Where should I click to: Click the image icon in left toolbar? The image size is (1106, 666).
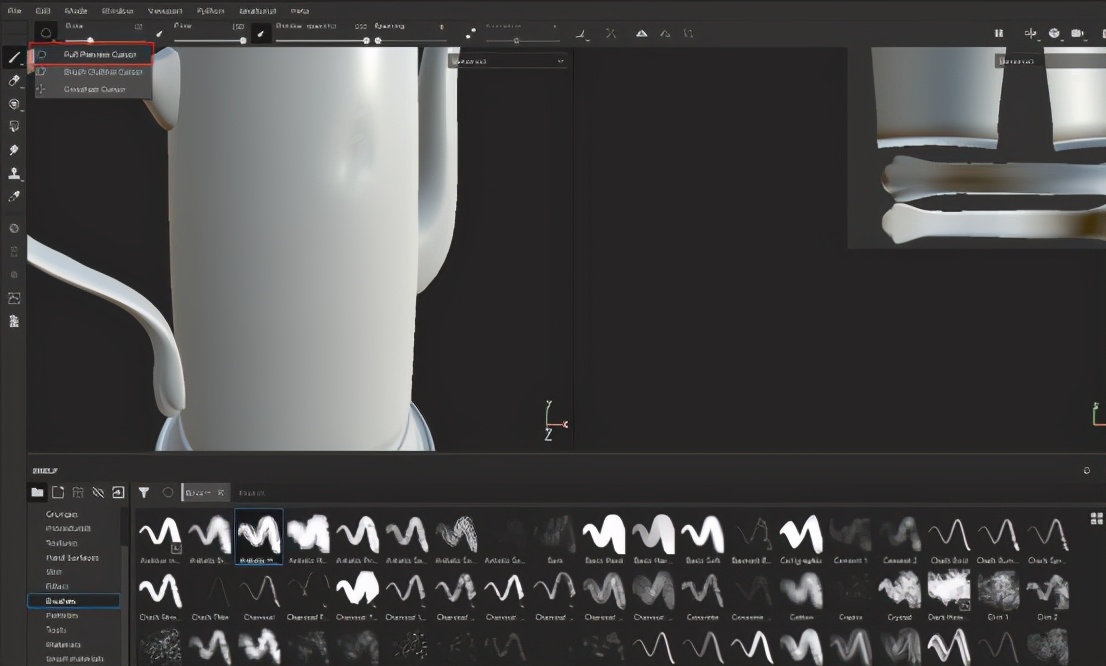pyautogui.click(x=13, y=298)
